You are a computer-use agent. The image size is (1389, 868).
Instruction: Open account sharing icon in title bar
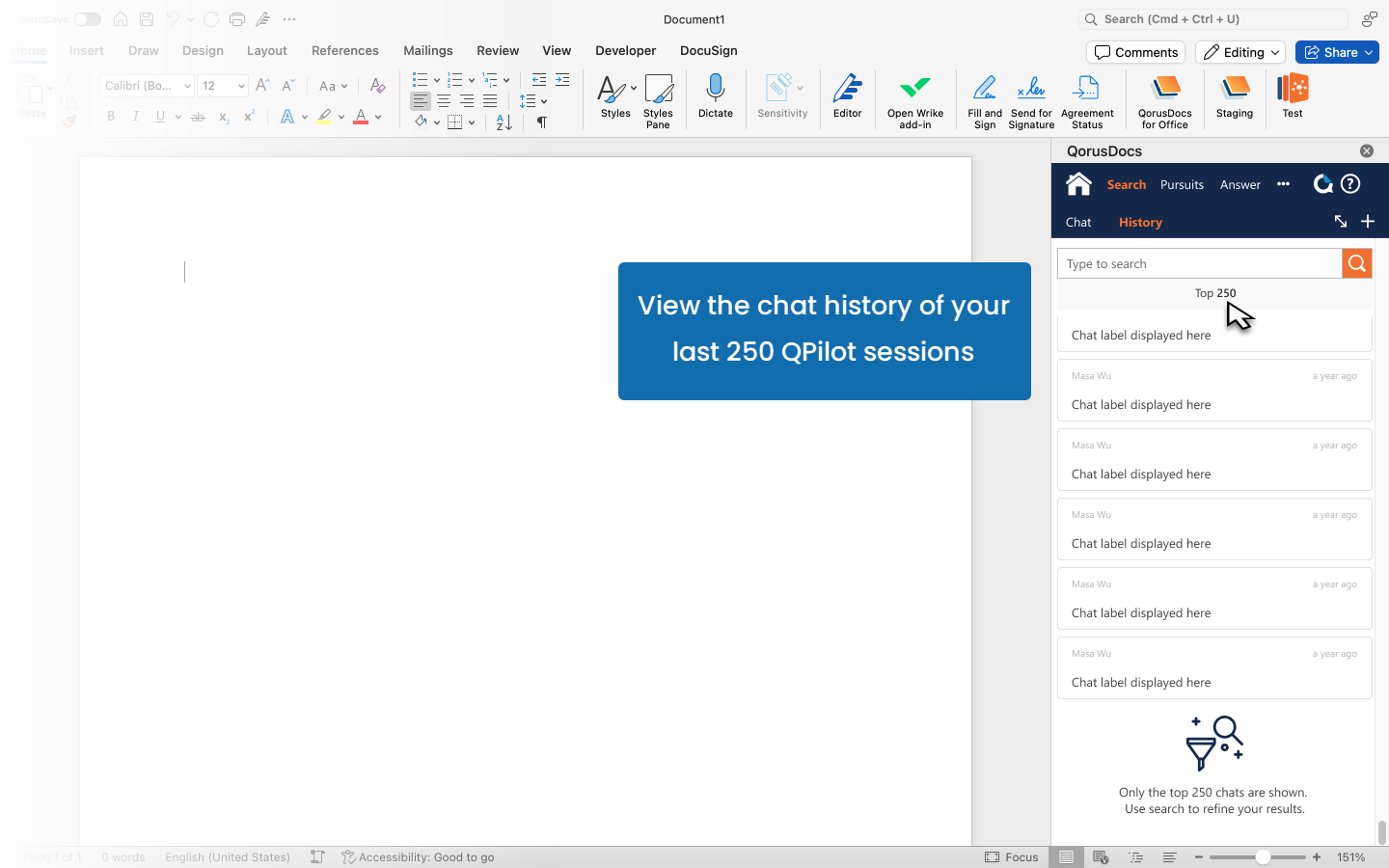pyautogui.click(x=1369, y=19)
